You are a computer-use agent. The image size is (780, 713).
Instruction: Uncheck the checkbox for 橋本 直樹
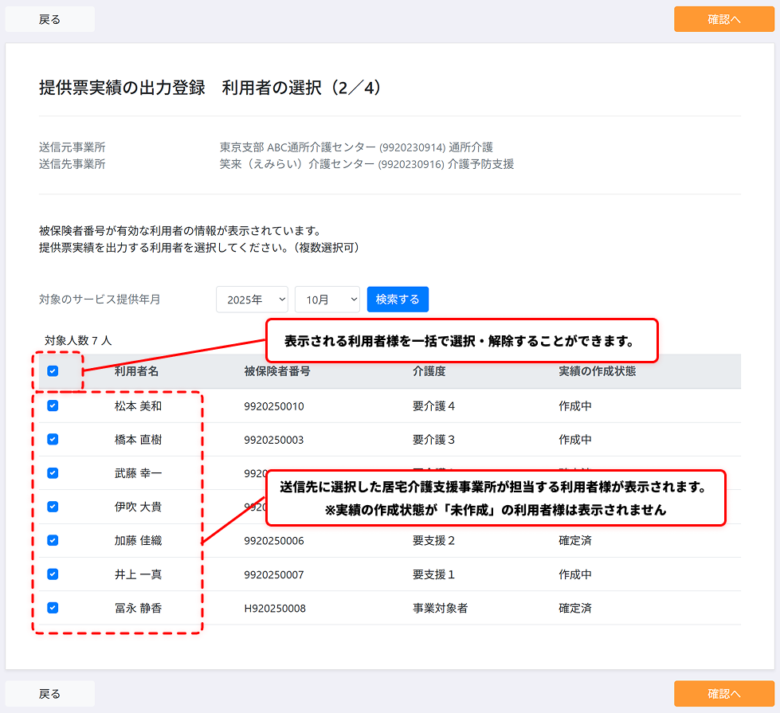pos(53,439)
